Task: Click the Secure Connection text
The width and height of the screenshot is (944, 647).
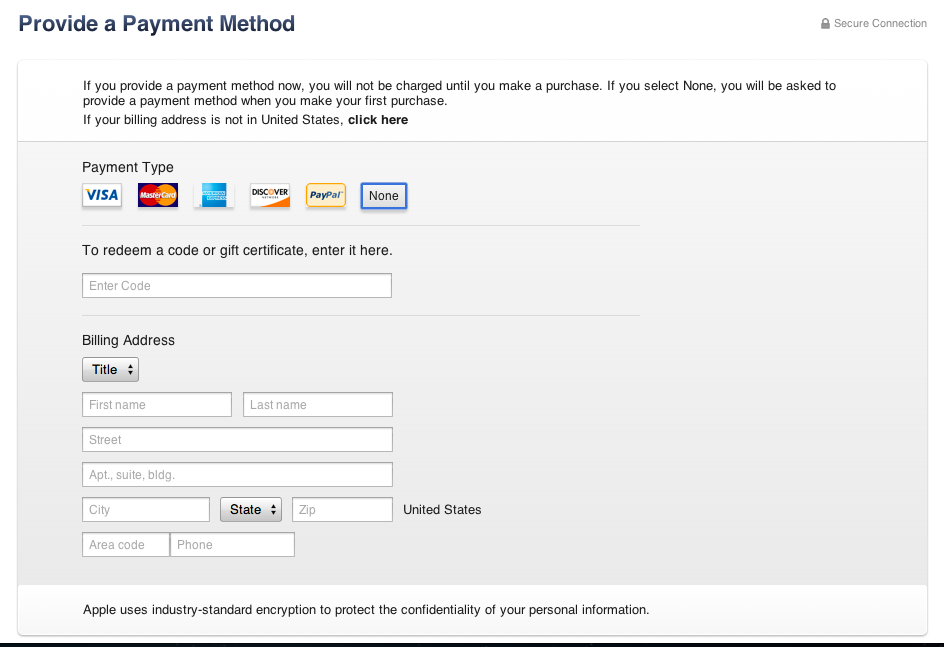Action: pos(880,24)
